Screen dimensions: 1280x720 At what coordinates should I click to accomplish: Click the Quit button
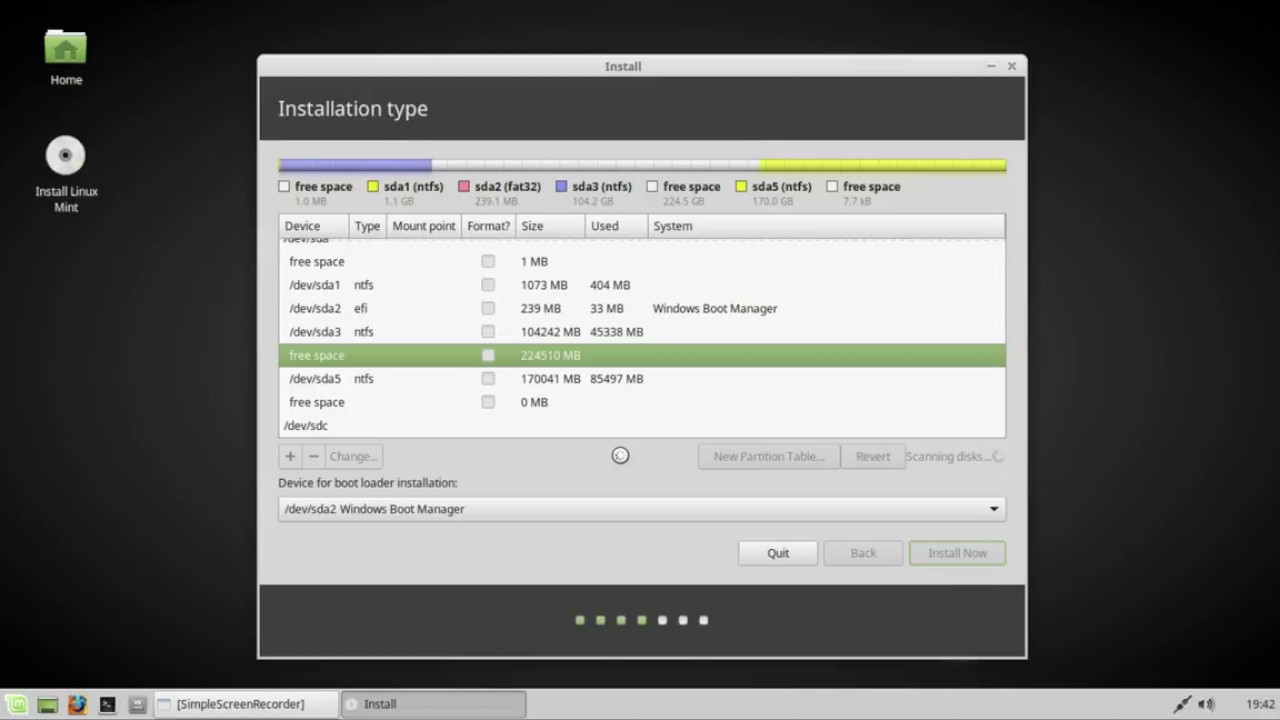[x=778, y=553]
